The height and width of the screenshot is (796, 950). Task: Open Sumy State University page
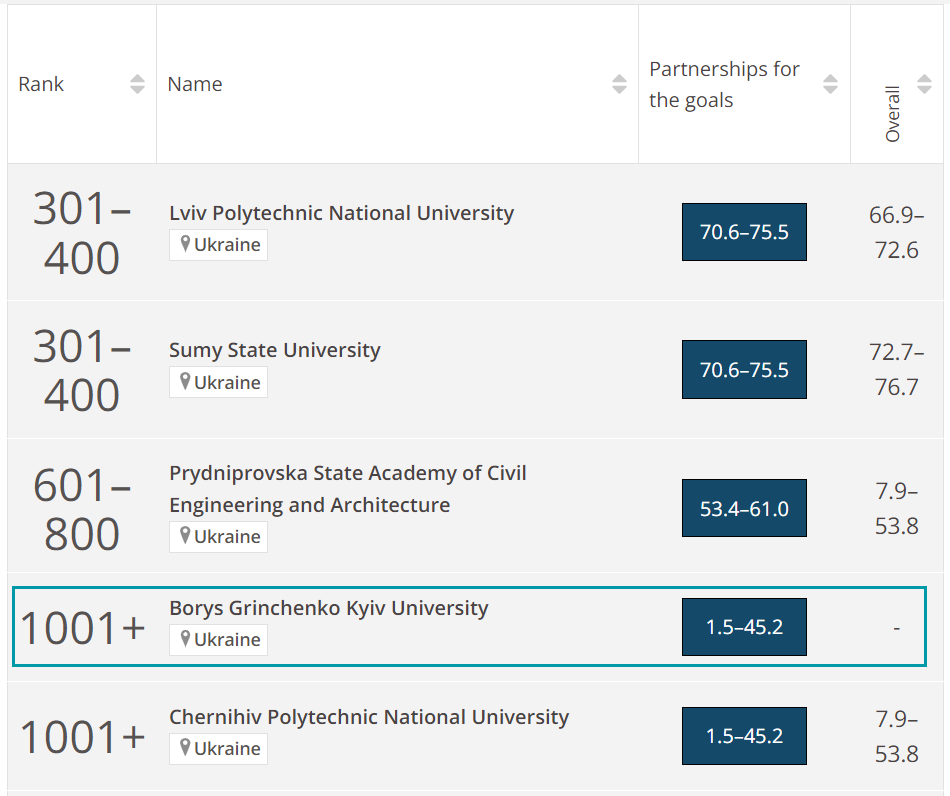[x=274, y=350]
